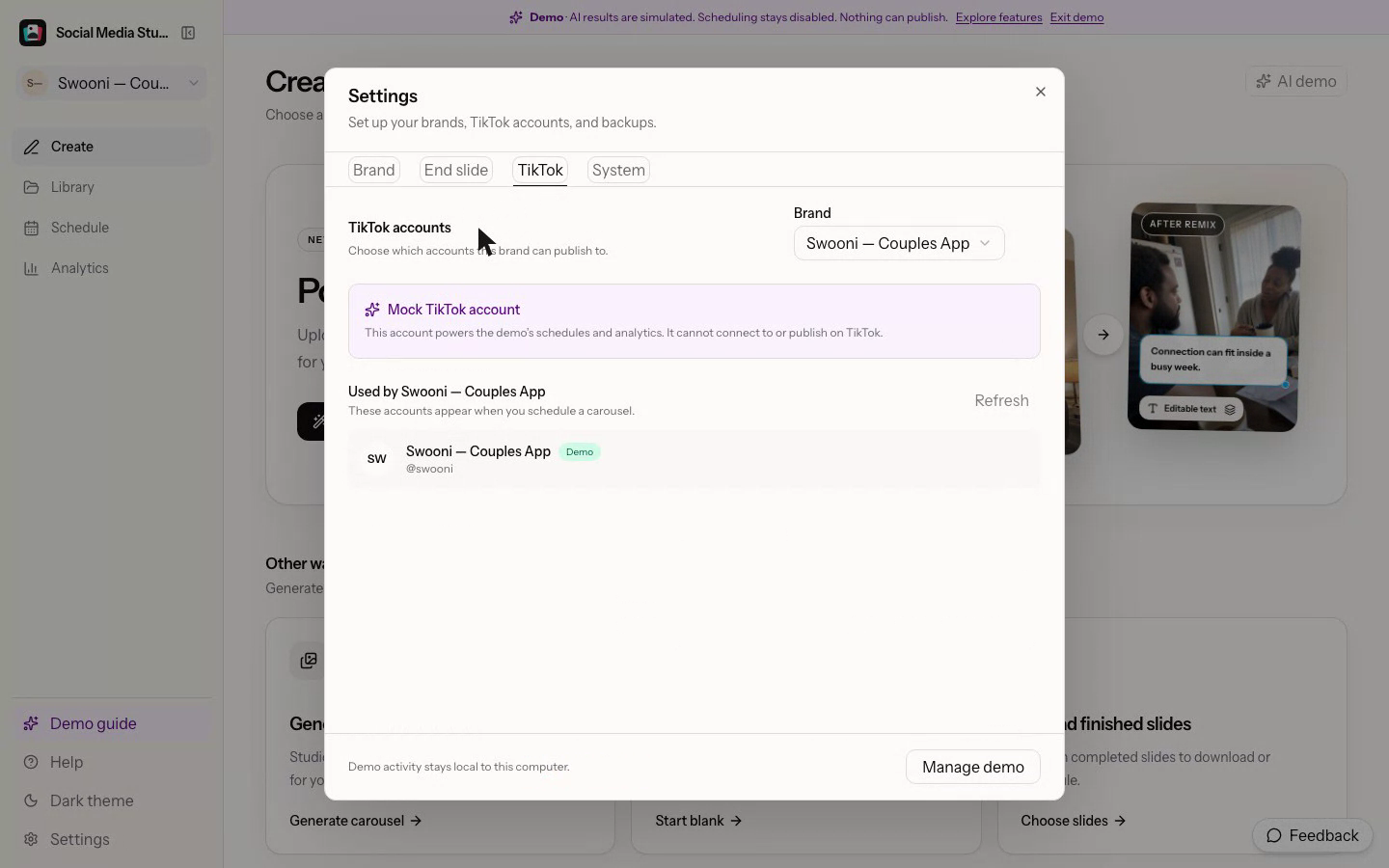The width and height of the screenshot is (1389, 868).
Task: Click the Social Media Studio app logo
Action: pos(33,33)
